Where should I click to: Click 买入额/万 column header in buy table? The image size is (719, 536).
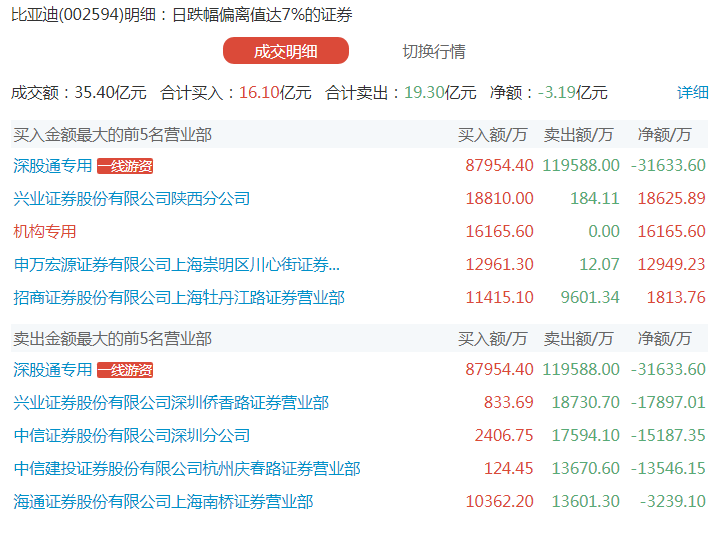[492, 135]
